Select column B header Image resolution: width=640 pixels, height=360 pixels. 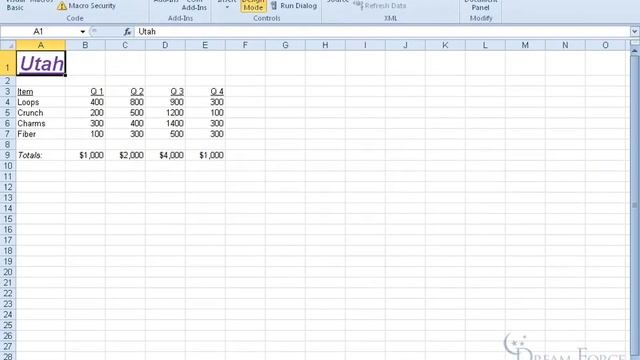[85, 45]
